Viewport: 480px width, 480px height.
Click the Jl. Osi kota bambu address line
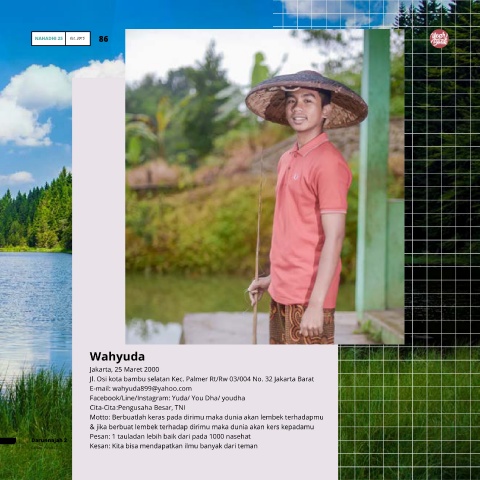pyautogui.click(x=202, y=379)
